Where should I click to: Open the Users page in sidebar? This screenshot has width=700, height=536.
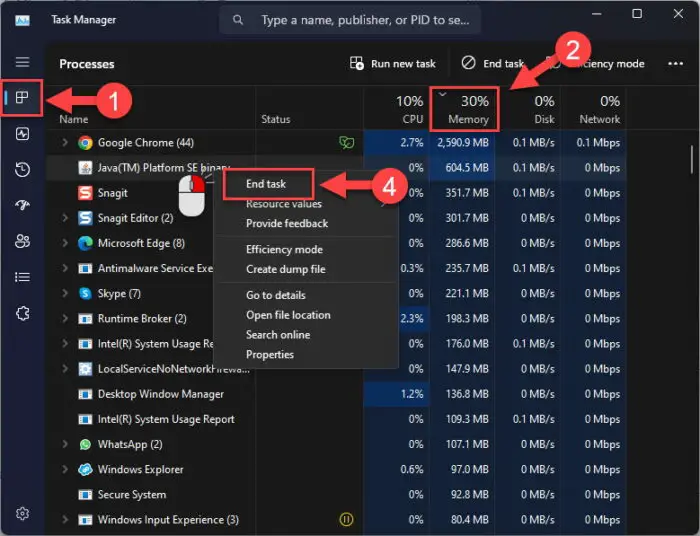[x=22, y=241]
